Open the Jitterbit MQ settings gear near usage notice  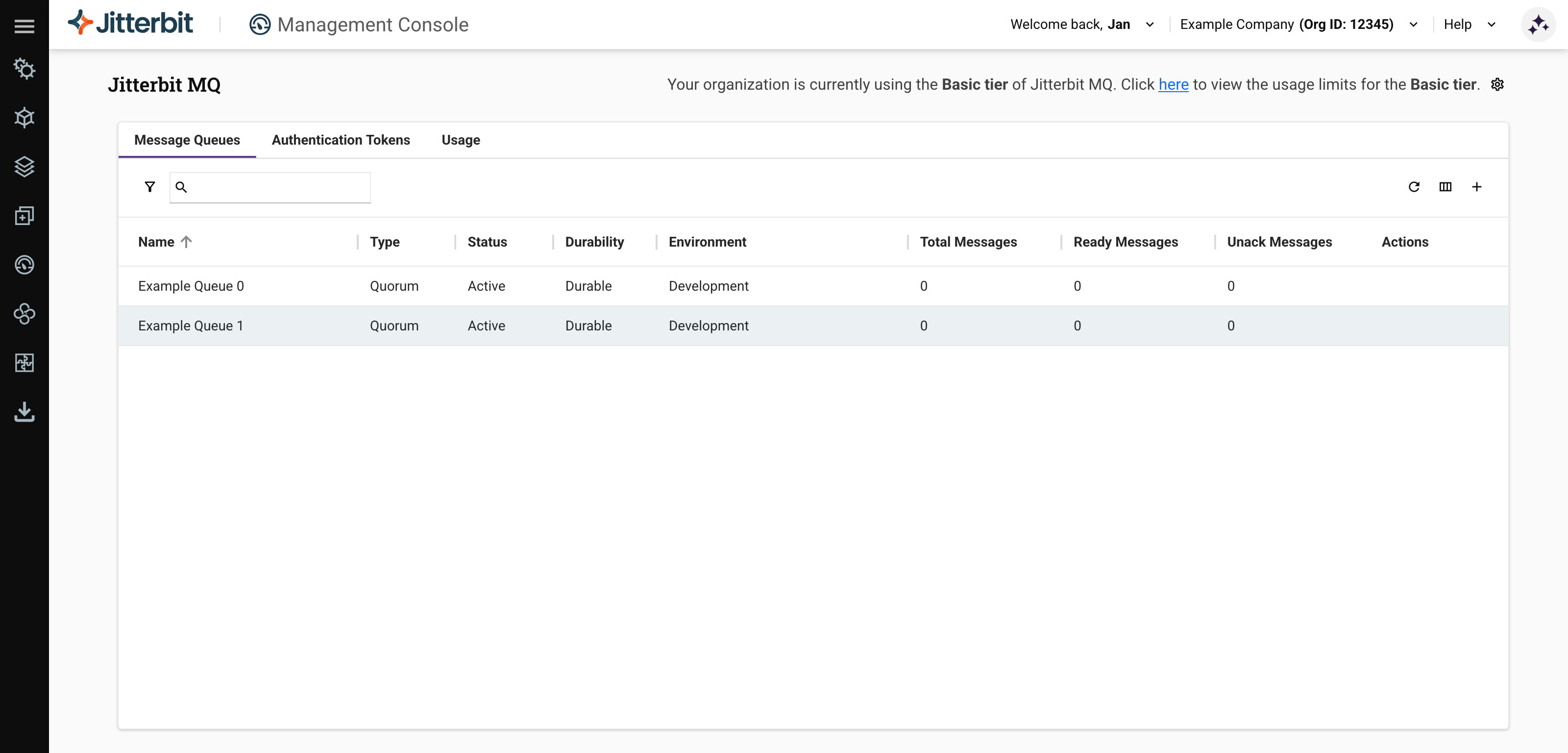1497,85
